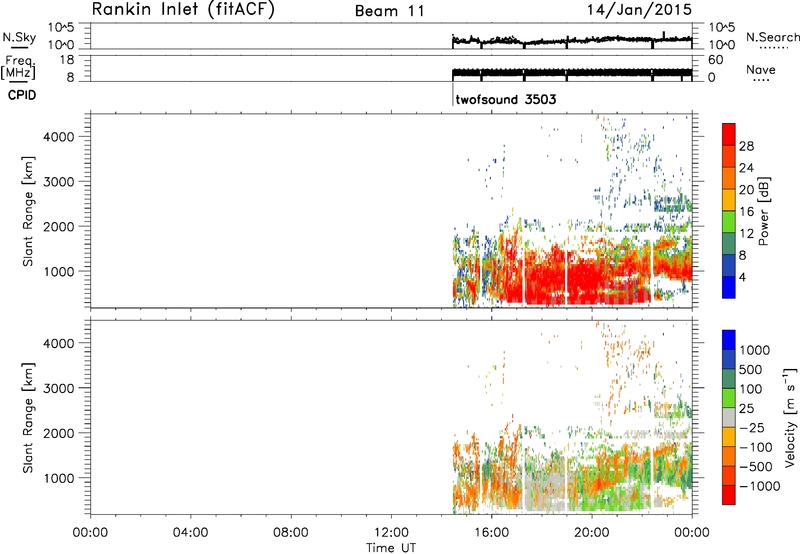Viewport: 800px width, 554px height.
Task: Click the 'CPID' label
Action: pos(22,95)
